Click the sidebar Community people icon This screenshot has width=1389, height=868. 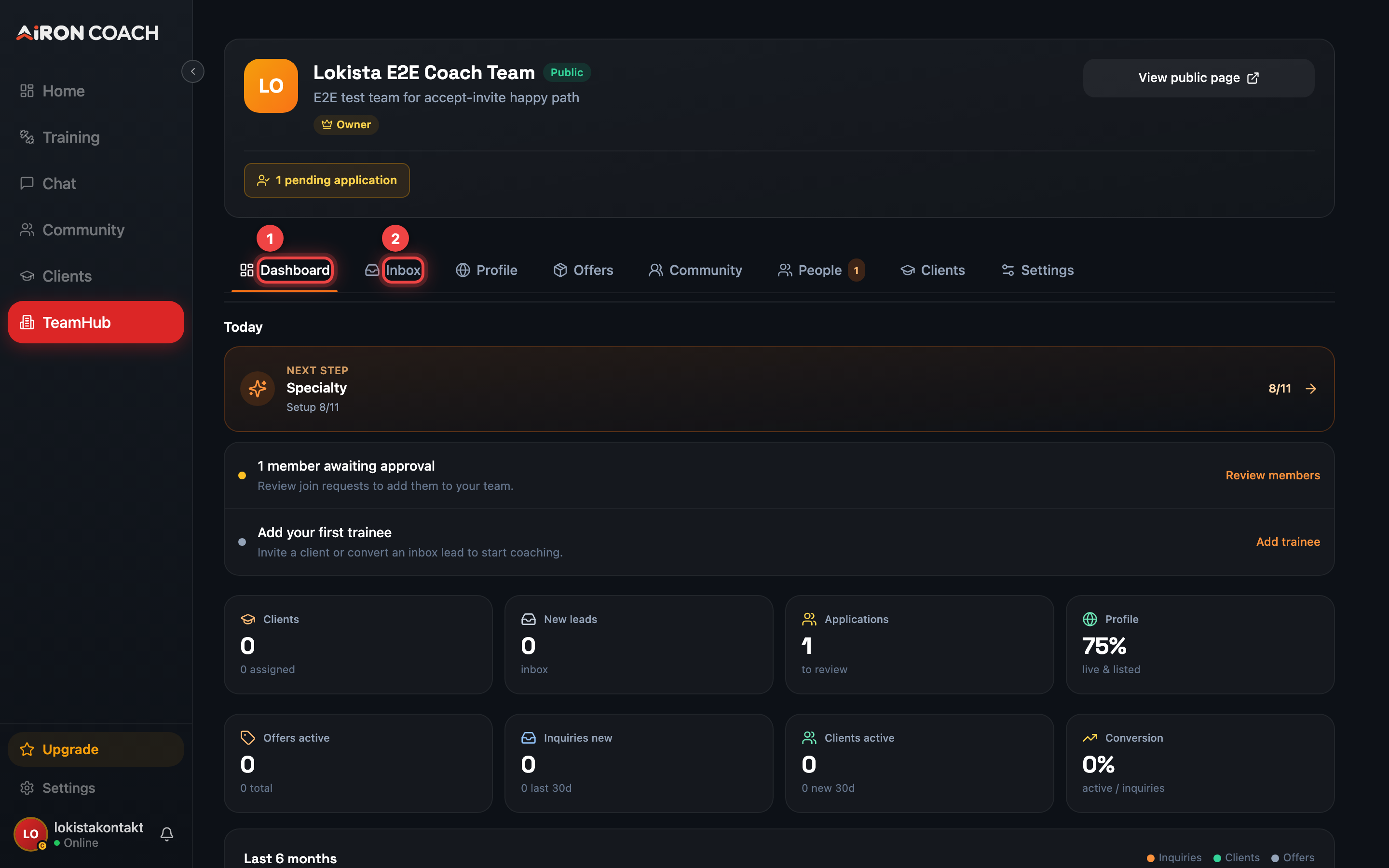point(27,230)
